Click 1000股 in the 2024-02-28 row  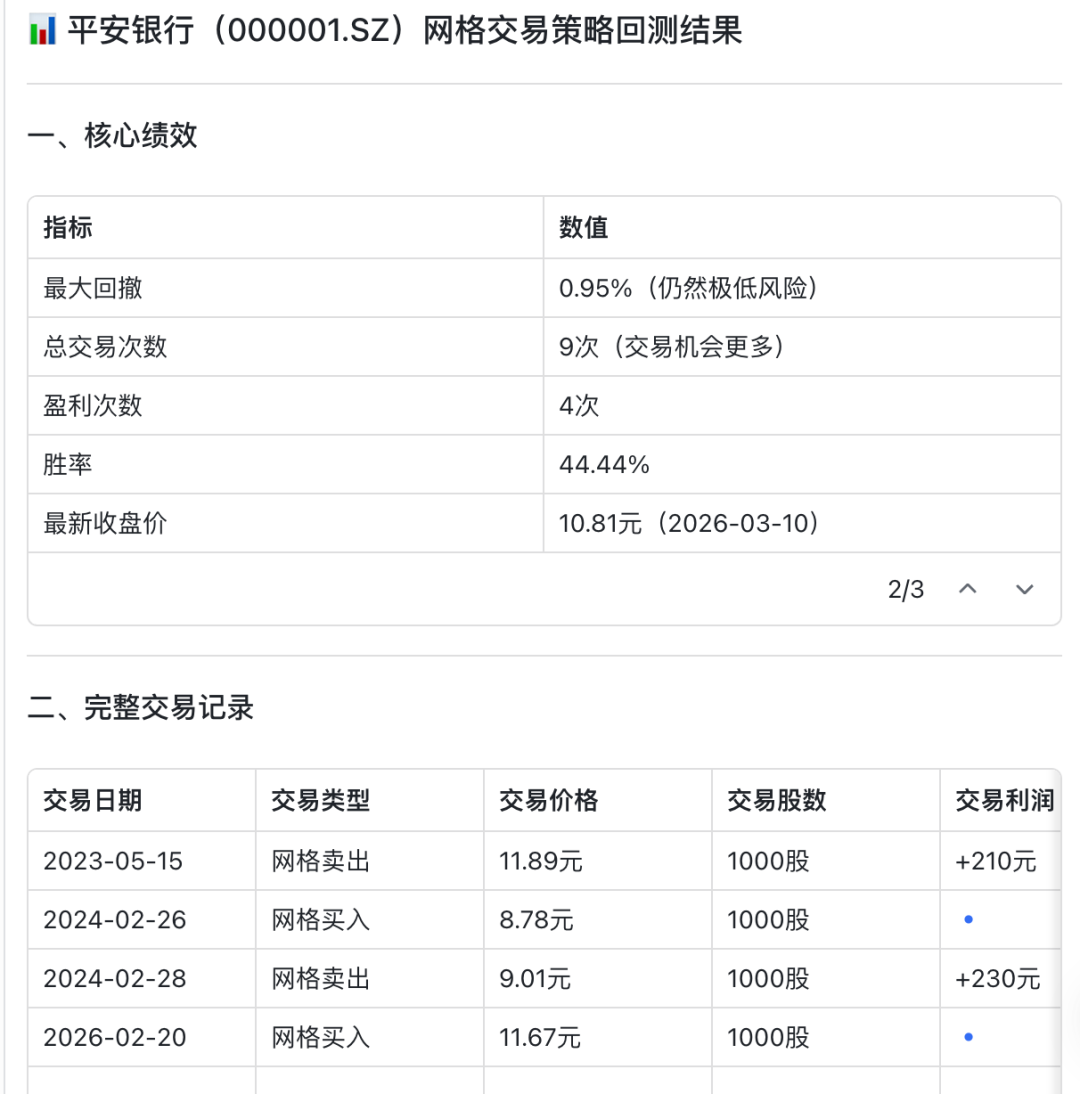[x=768, y=979]
